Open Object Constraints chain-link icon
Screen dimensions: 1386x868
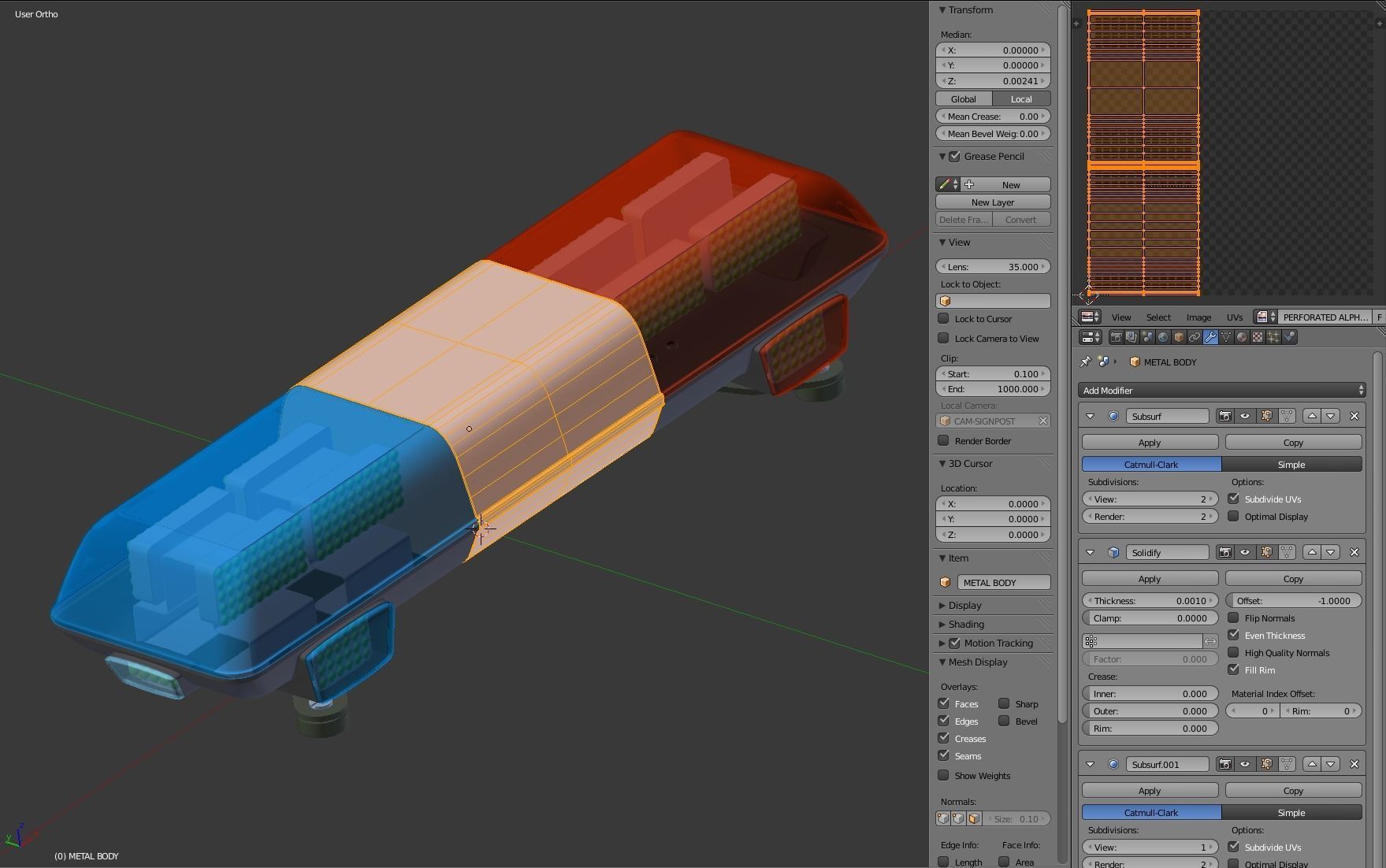[x=1195, y=337]
